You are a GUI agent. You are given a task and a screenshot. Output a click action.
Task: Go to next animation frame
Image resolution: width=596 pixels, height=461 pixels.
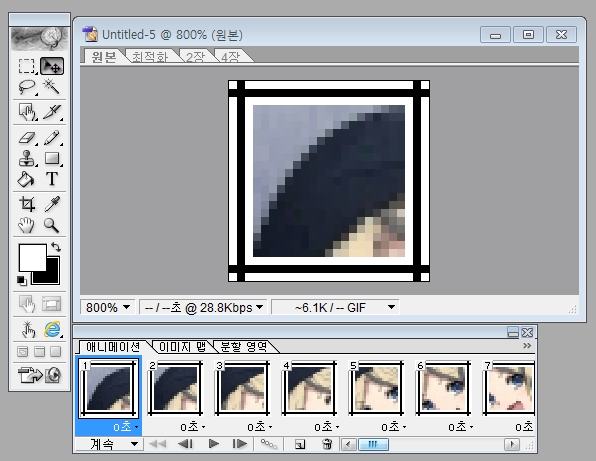(239, 444)
